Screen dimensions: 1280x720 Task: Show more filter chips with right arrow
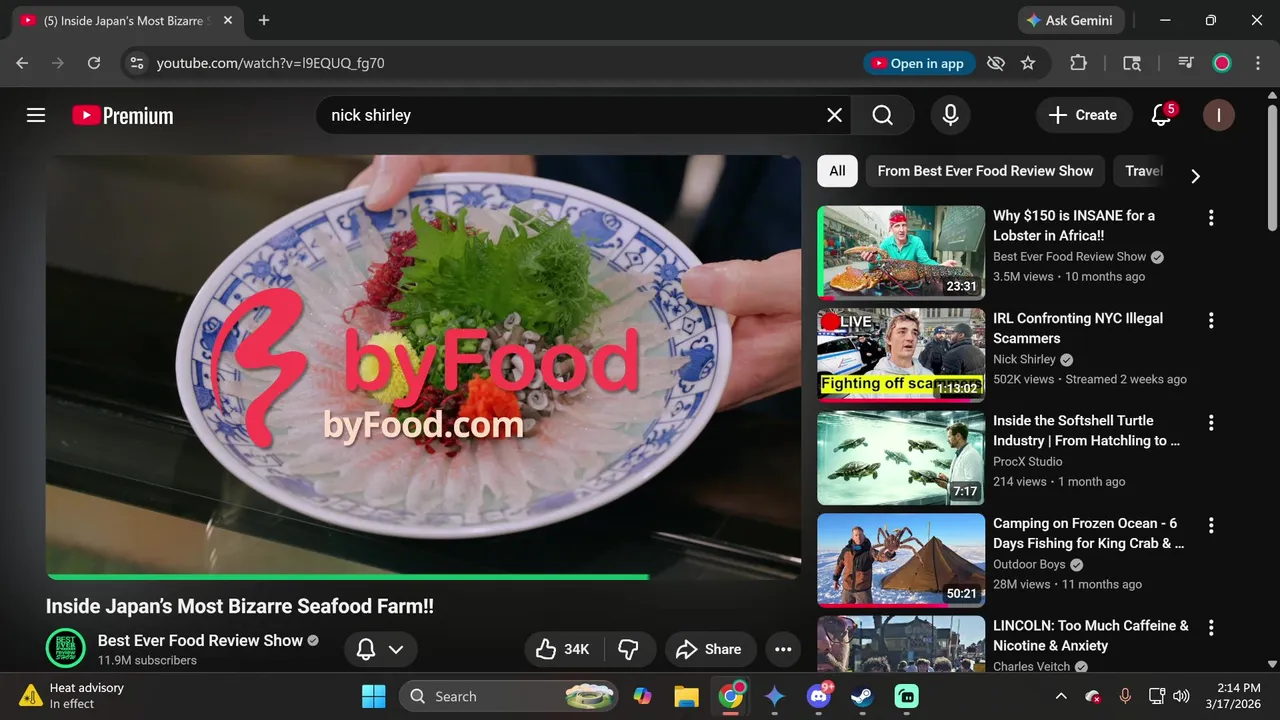[x=1195, y=176]
